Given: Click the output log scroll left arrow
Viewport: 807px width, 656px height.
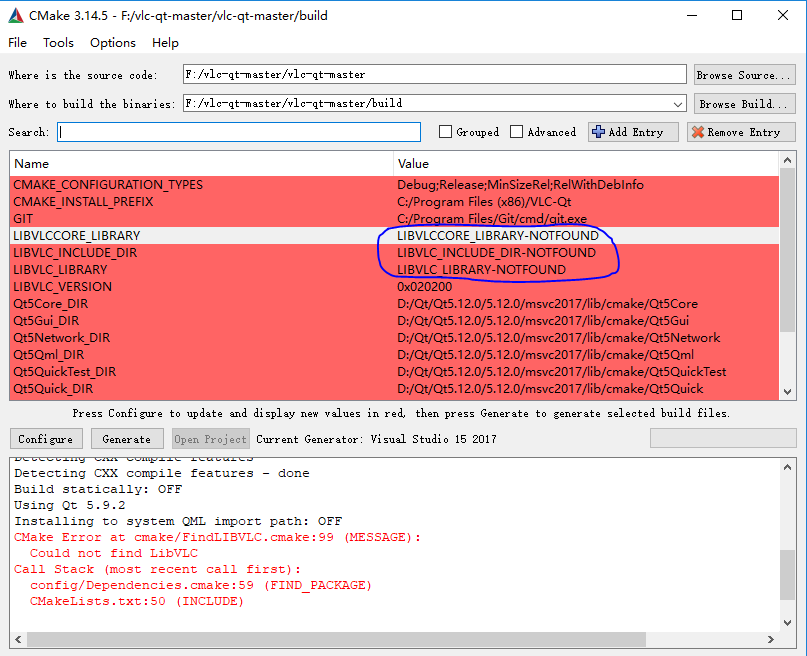Looking at the screenshot, I should click(19, 639).
